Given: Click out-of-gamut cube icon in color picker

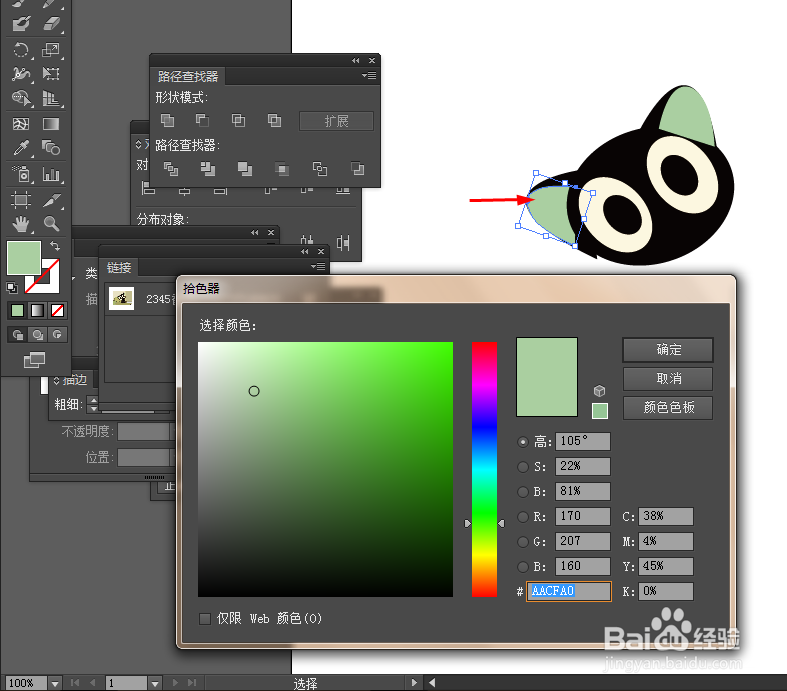Looking at the screenshot, I should (x=599, y=390).
